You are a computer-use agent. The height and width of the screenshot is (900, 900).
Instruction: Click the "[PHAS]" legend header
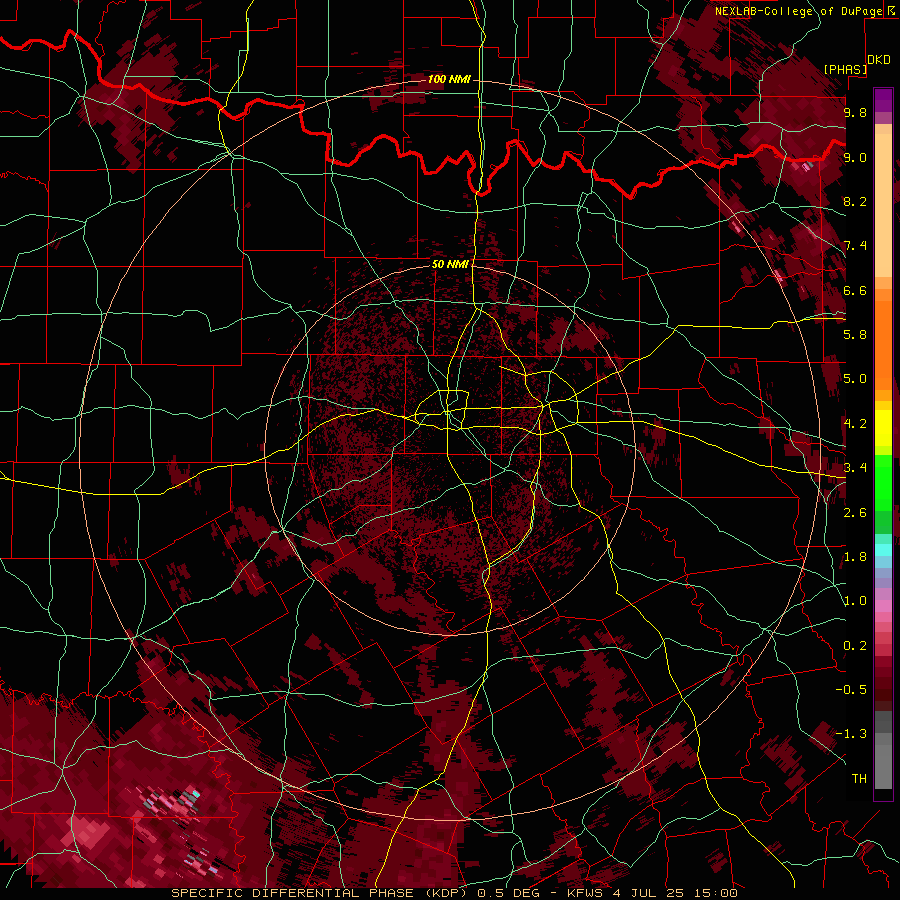point(845,69)
